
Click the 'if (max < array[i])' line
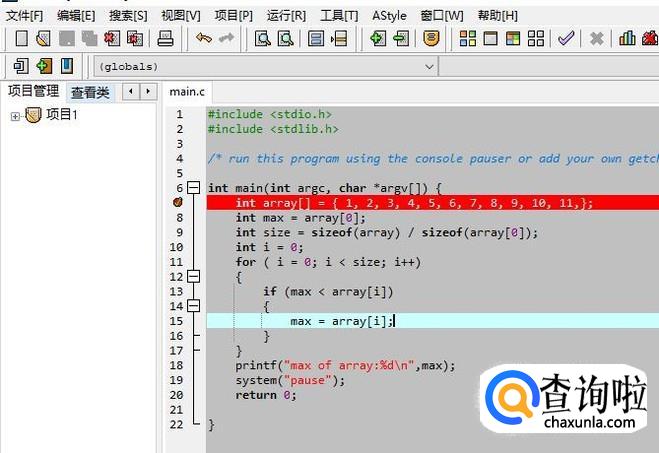[328, 291]
